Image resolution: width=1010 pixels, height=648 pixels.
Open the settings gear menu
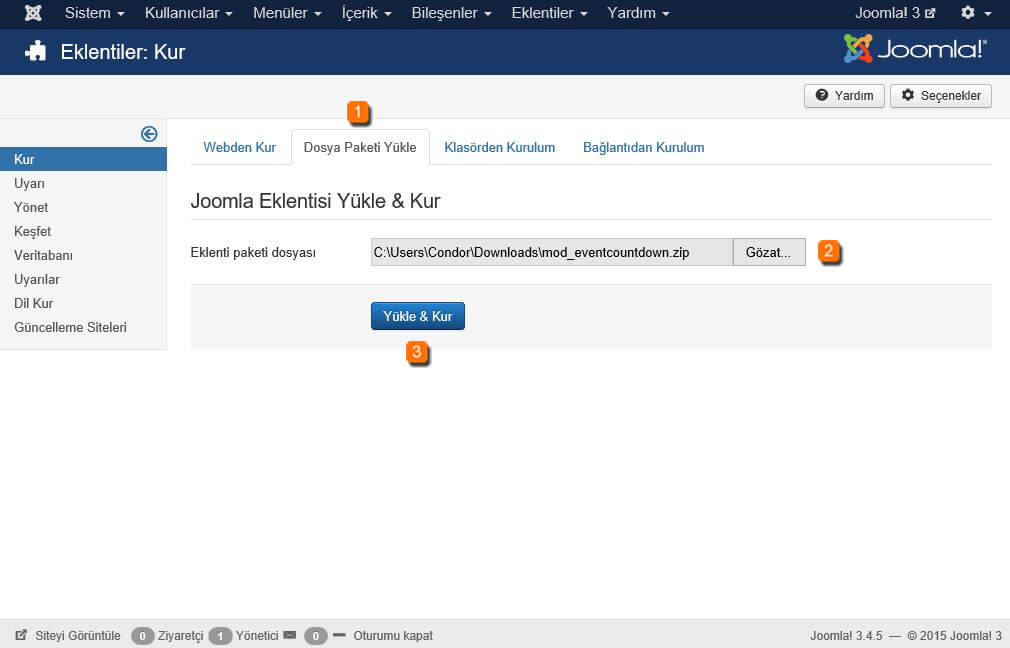[x=974, y=13]
